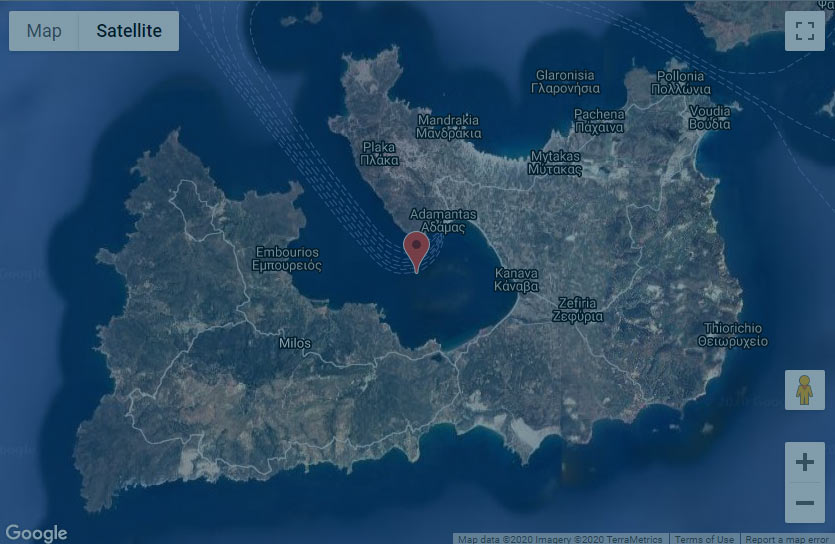This screenshot has width=835, height=544.
Task: Click Report a map error link
Action: click(x=786, y=539)
